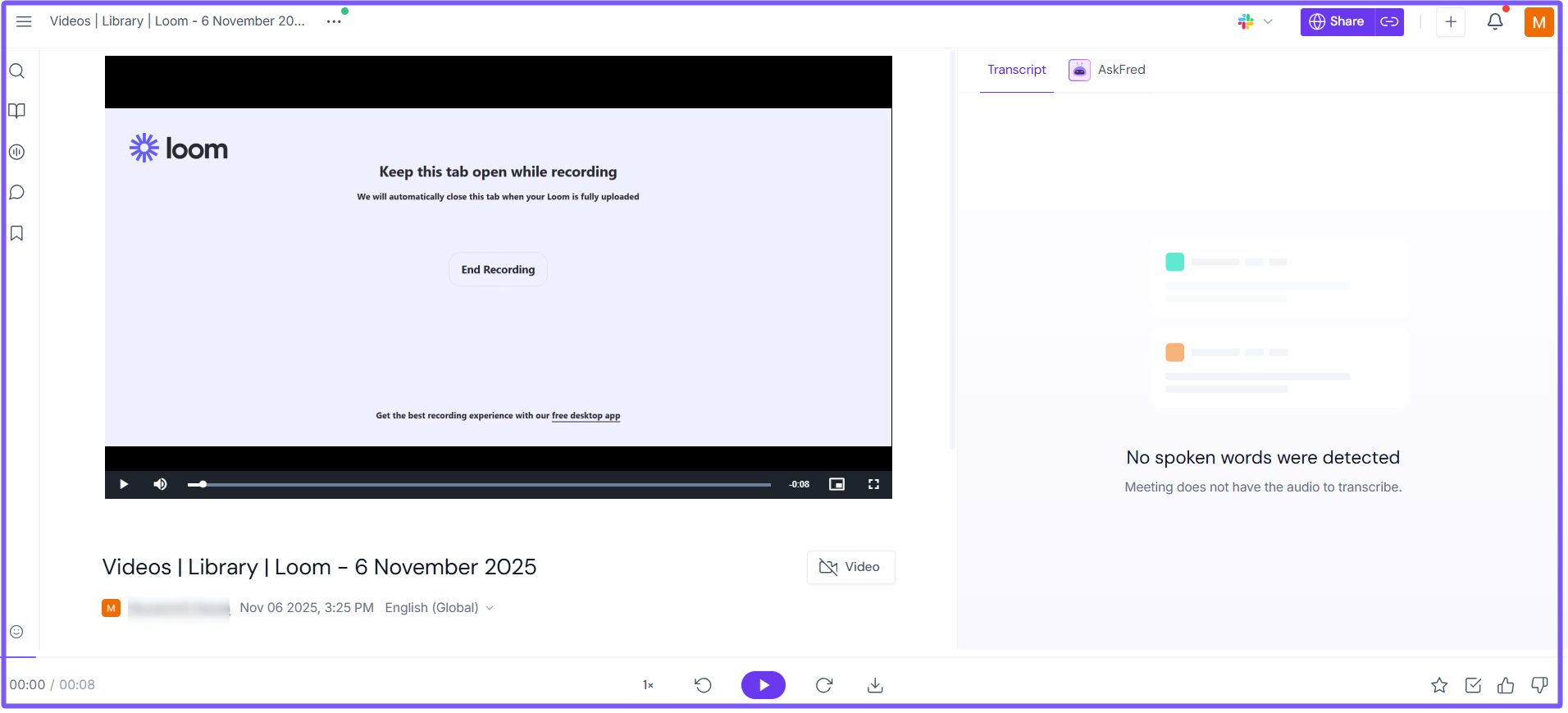The image size is (1568, 713).
Task: Select the Transcript tab
Action: [1016, 70]
